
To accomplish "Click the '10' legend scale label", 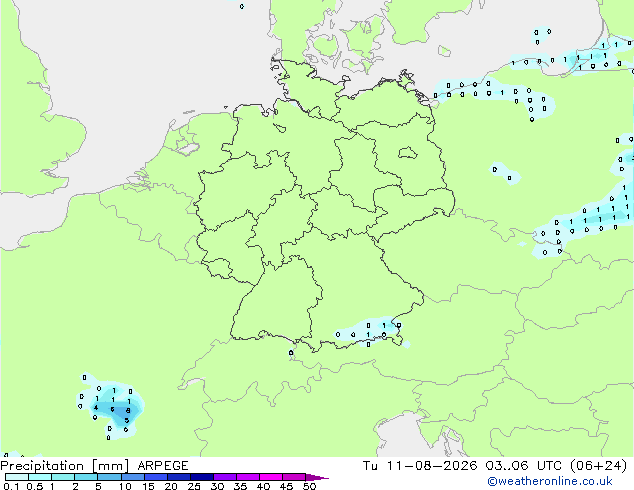I will tap(125, 486).
